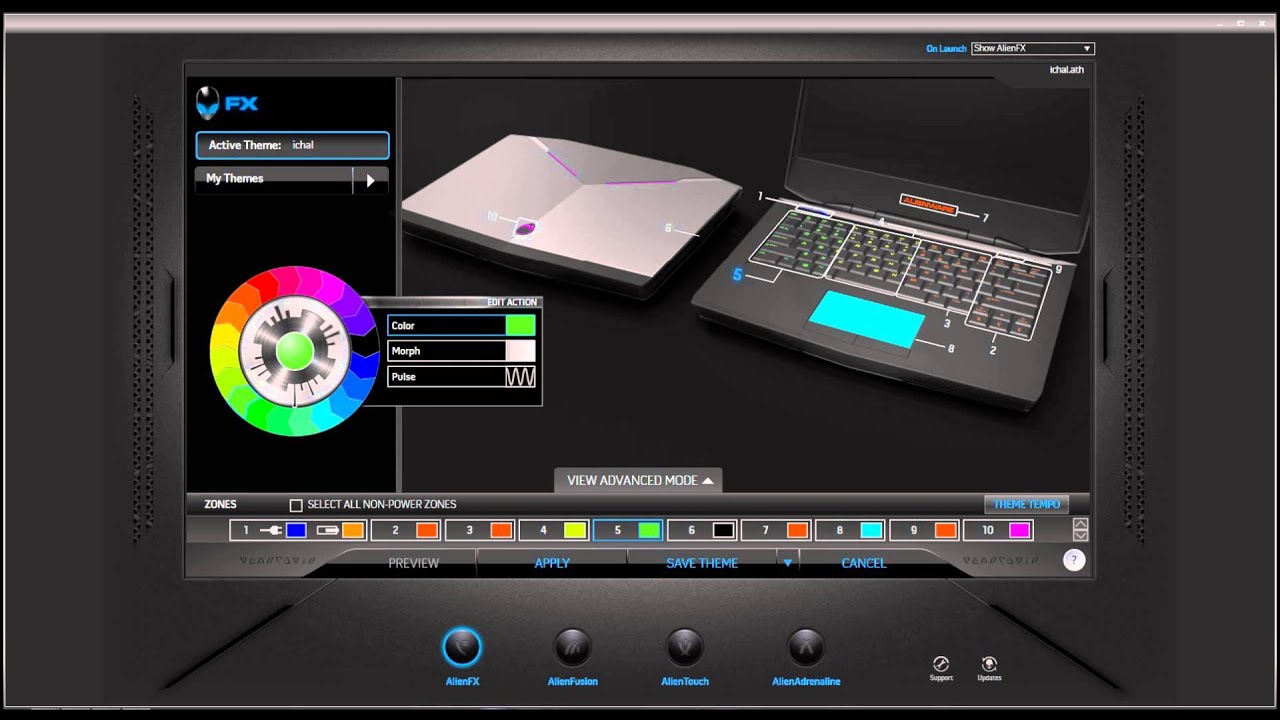Click zone 1 blue AC color swatch
This screenshot has width=1280, height=720.
pyautogui.click(x=296, y=531)
